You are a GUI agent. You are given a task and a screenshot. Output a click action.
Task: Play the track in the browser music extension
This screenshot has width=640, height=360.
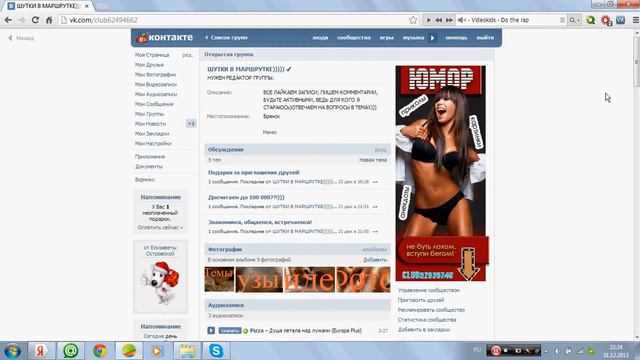429,20
